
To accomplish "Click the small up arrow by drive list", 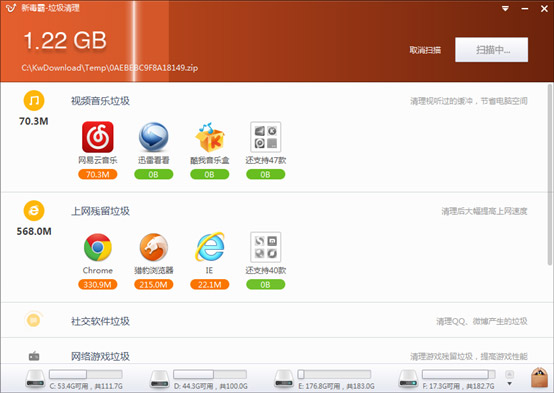I will point(509,374).
